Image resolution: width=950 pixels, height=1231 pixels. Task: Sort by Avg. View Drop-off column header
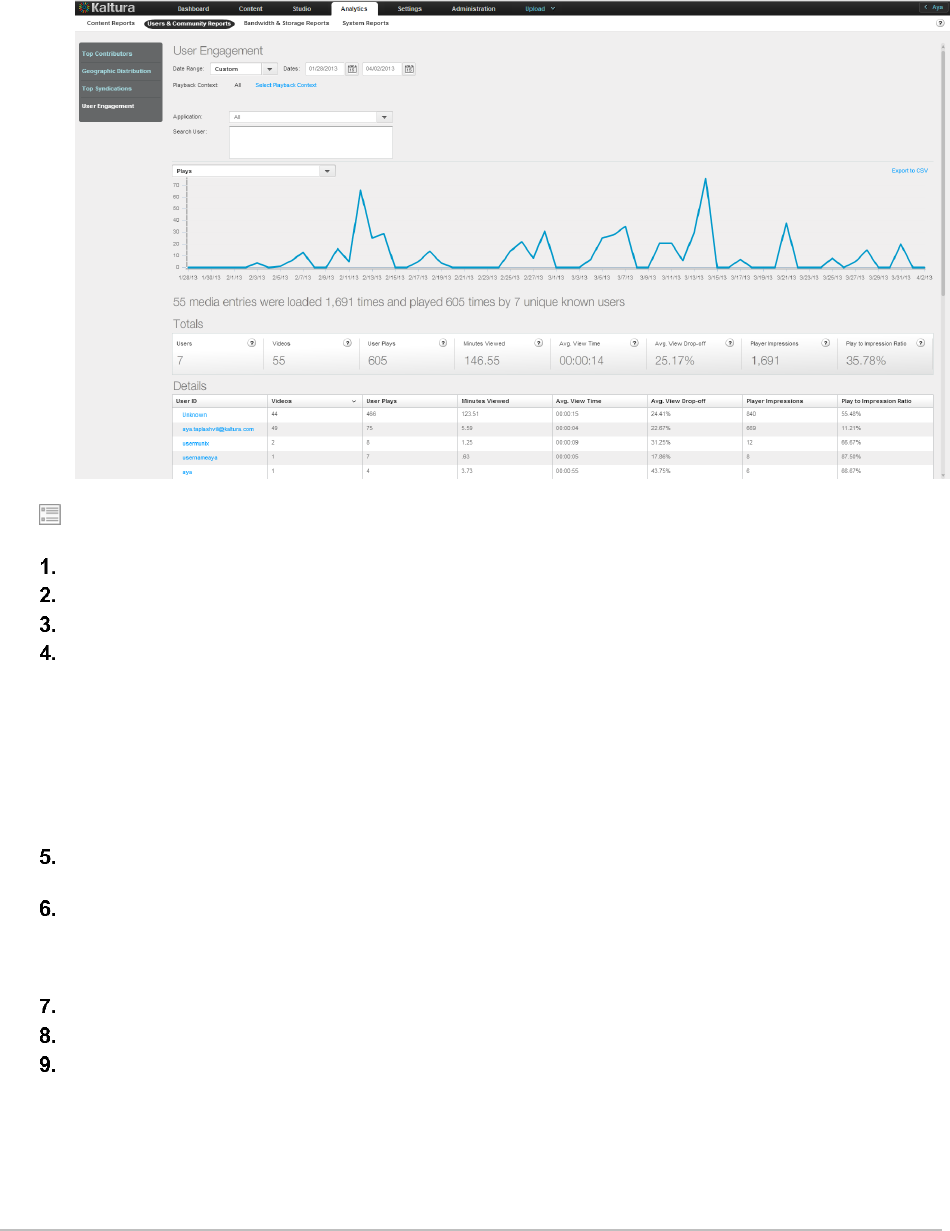point(695,400)
